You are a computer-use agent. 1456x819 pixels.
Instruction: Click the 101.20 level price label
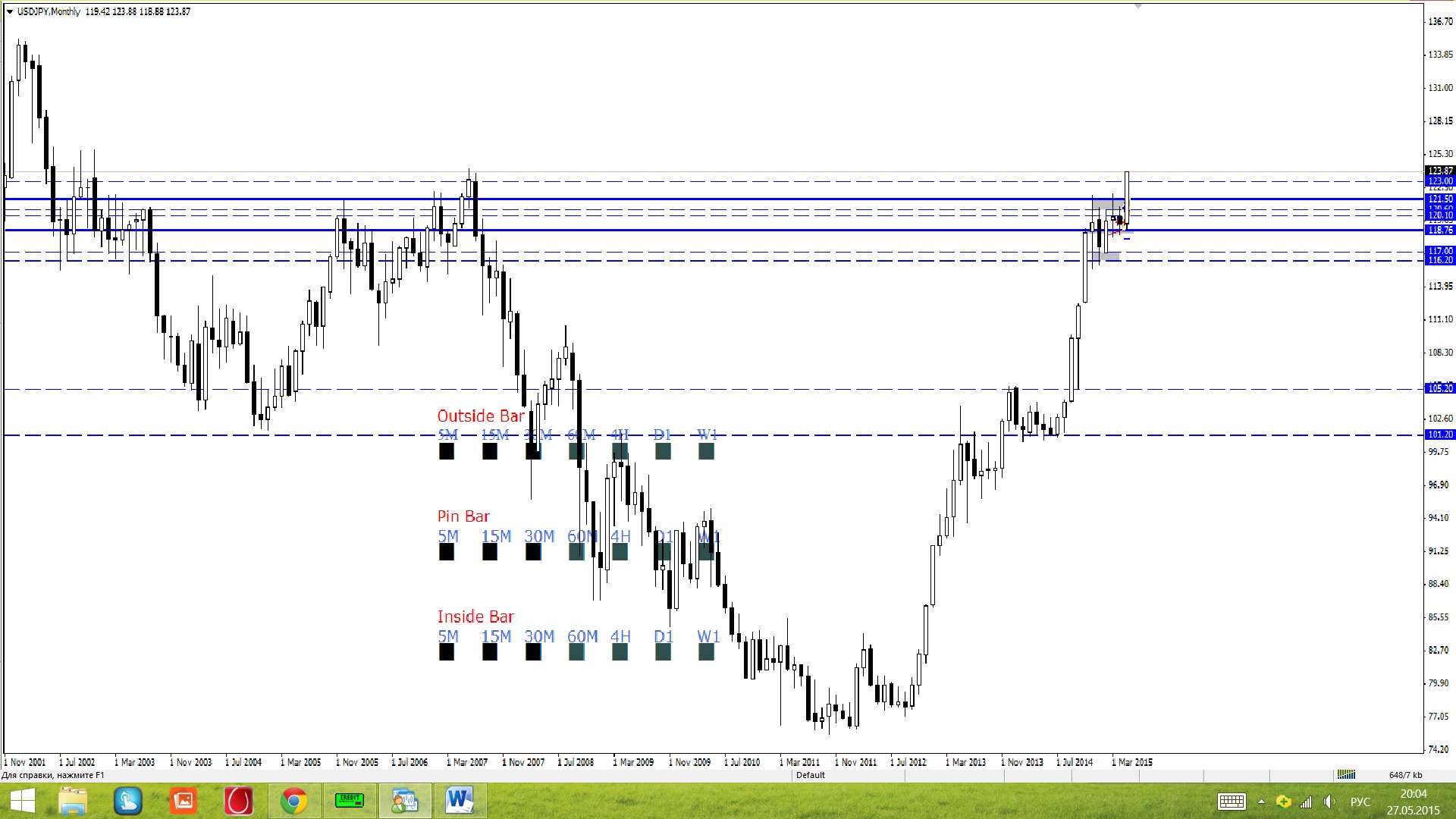[1440, 435]
